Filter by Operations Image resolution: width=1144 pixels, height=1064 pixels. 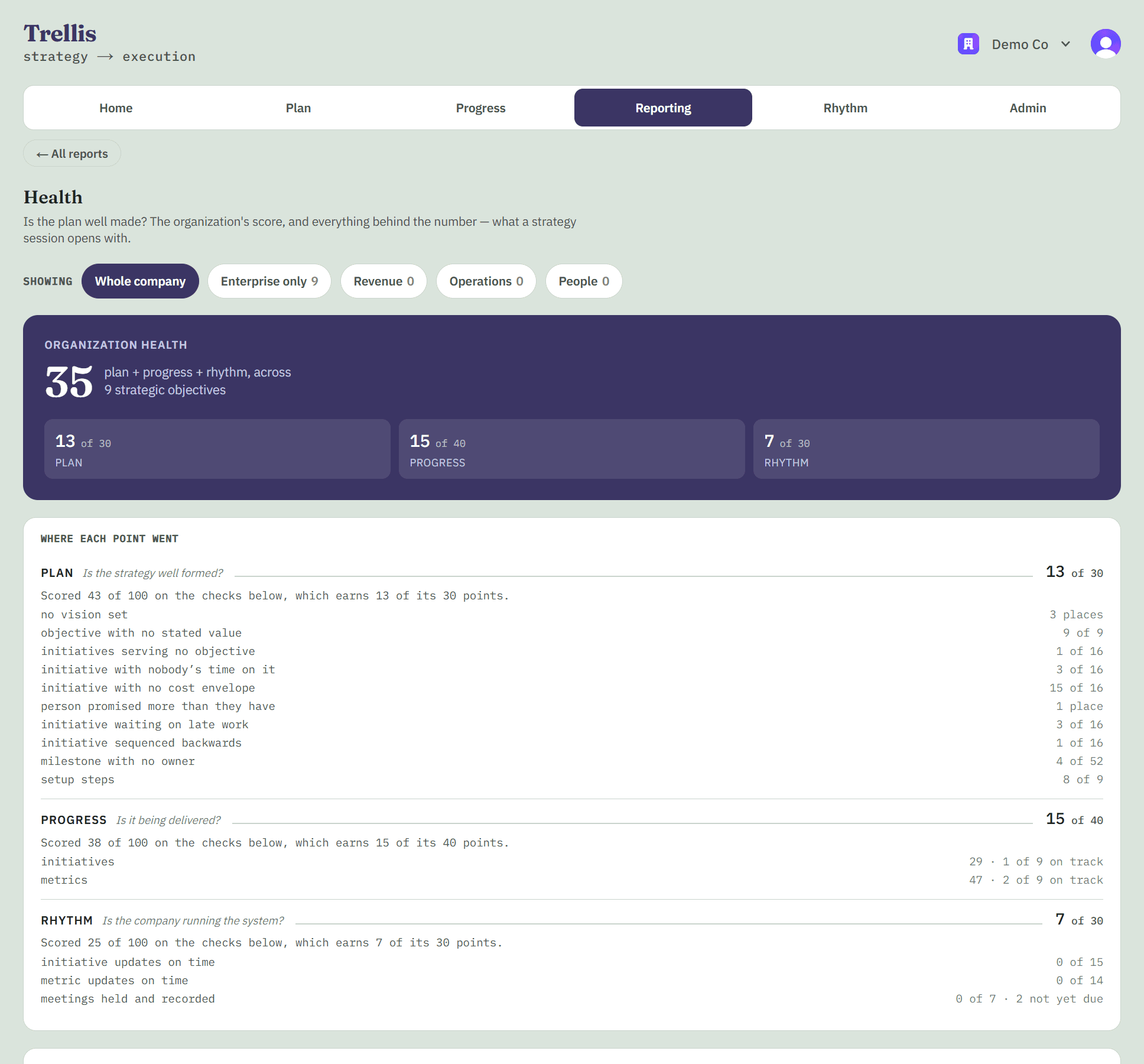tap(486, 281)
